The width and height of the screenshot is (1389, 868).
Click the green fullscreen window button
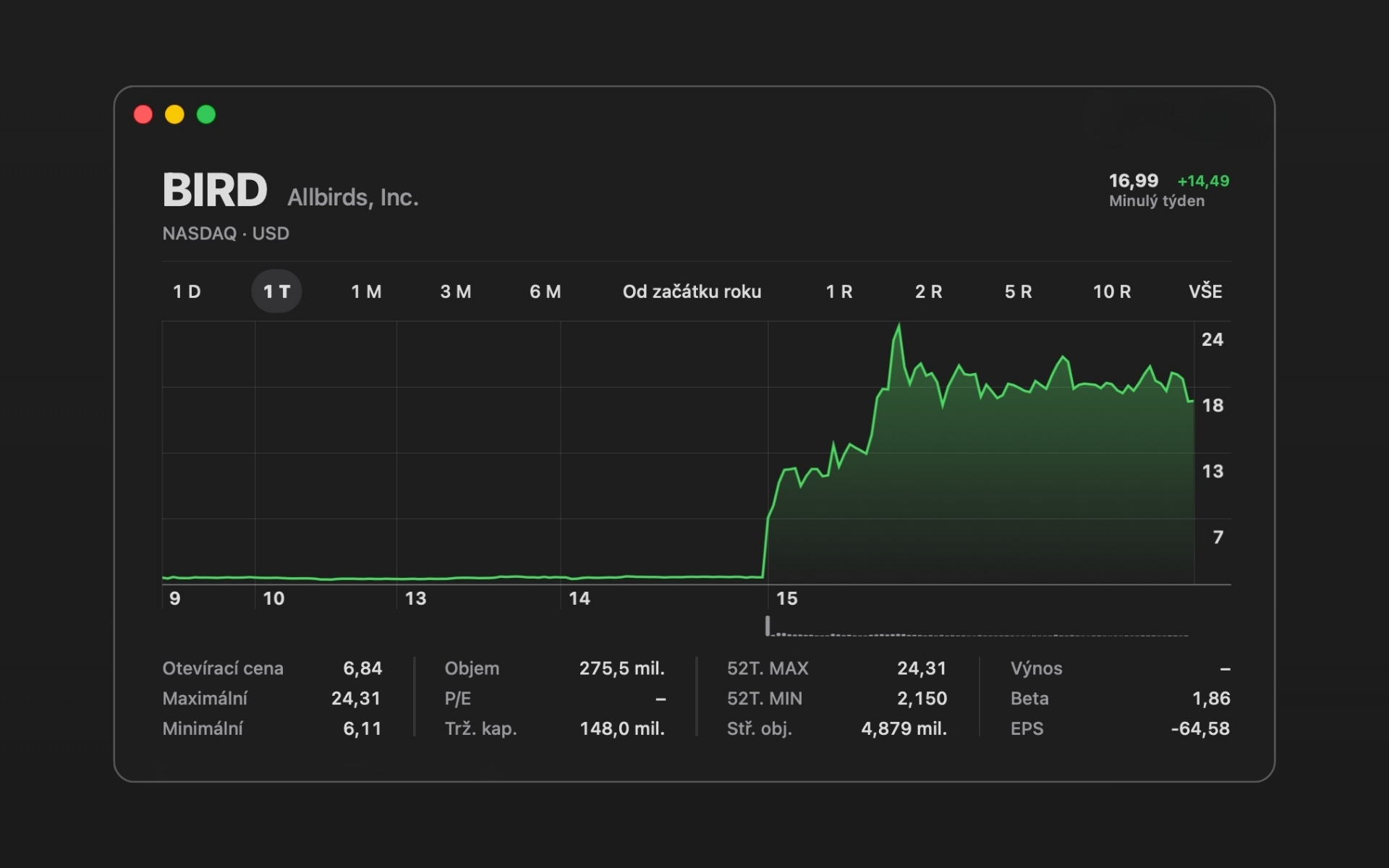(206, 114)
